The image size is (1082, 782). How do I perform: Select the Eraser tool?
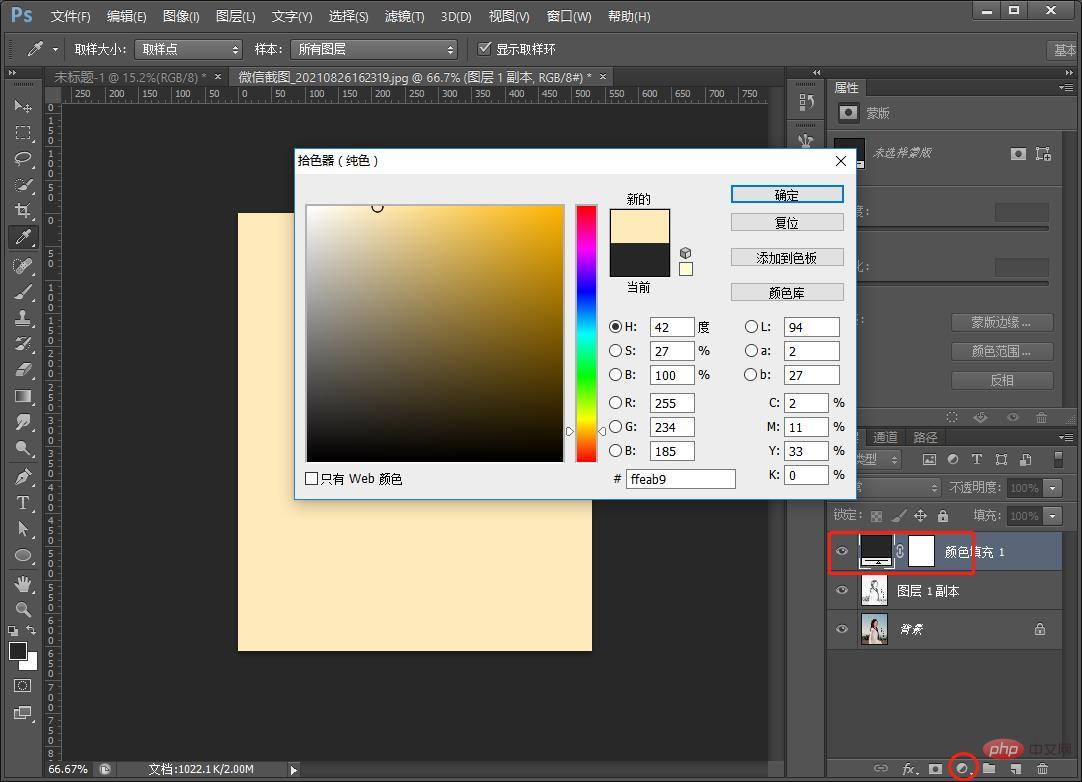[x=23, y=370]
